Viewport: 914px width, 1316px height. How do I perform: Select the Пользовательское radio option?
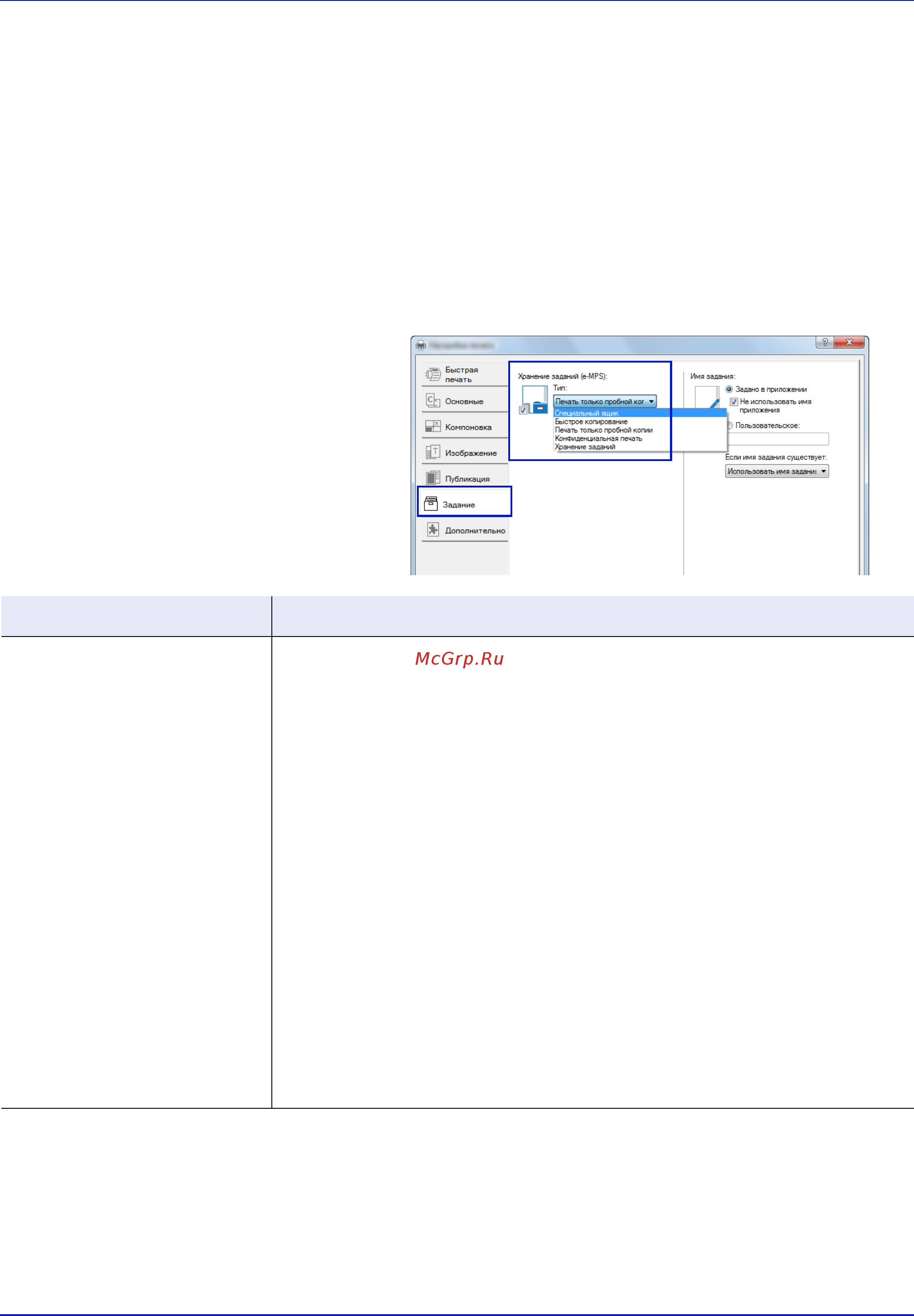click(x=729, y=425)
